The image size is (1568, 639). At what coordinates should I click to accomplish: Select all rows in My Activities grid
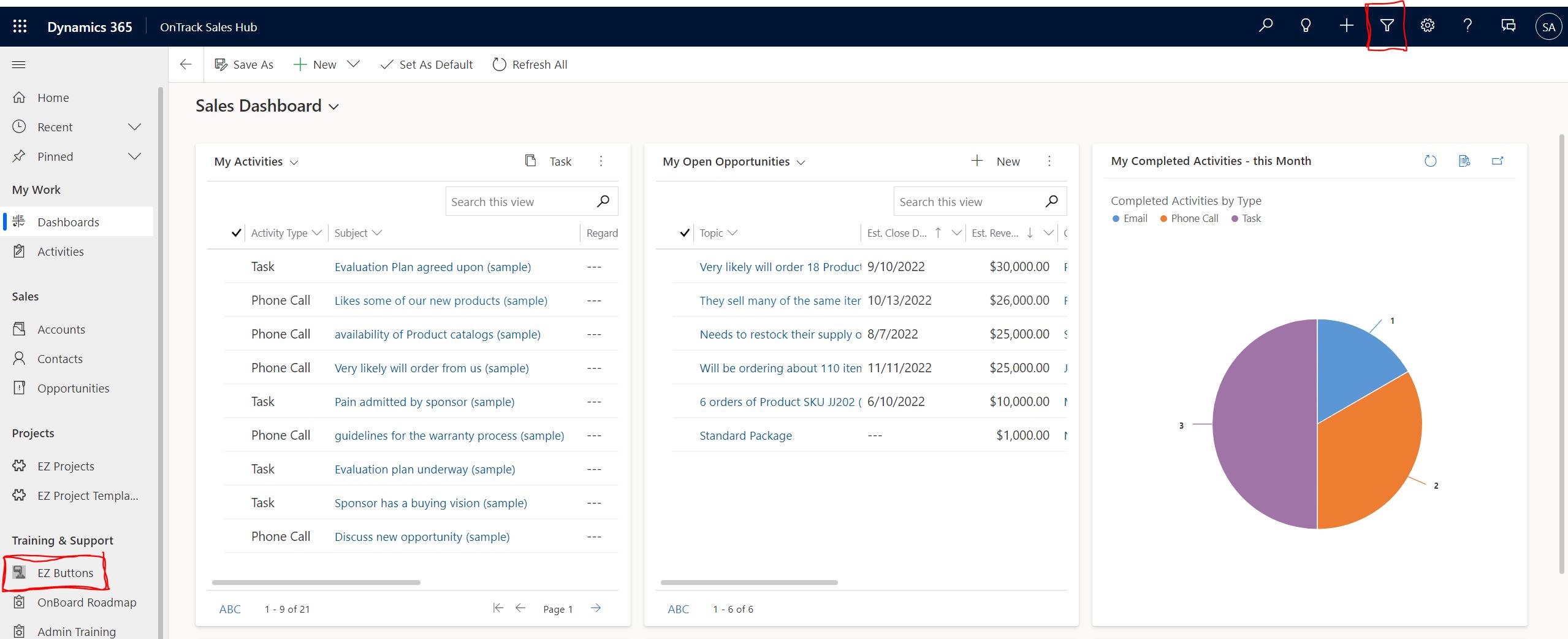click(x=236, y=233)
